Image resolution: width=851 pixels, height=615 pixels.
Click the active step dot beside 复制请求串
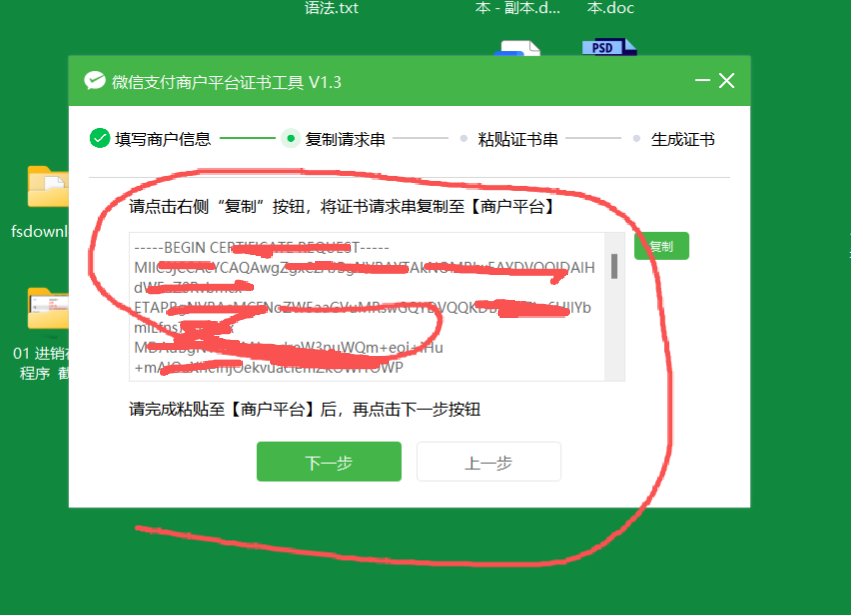click(x=290, y=139)
